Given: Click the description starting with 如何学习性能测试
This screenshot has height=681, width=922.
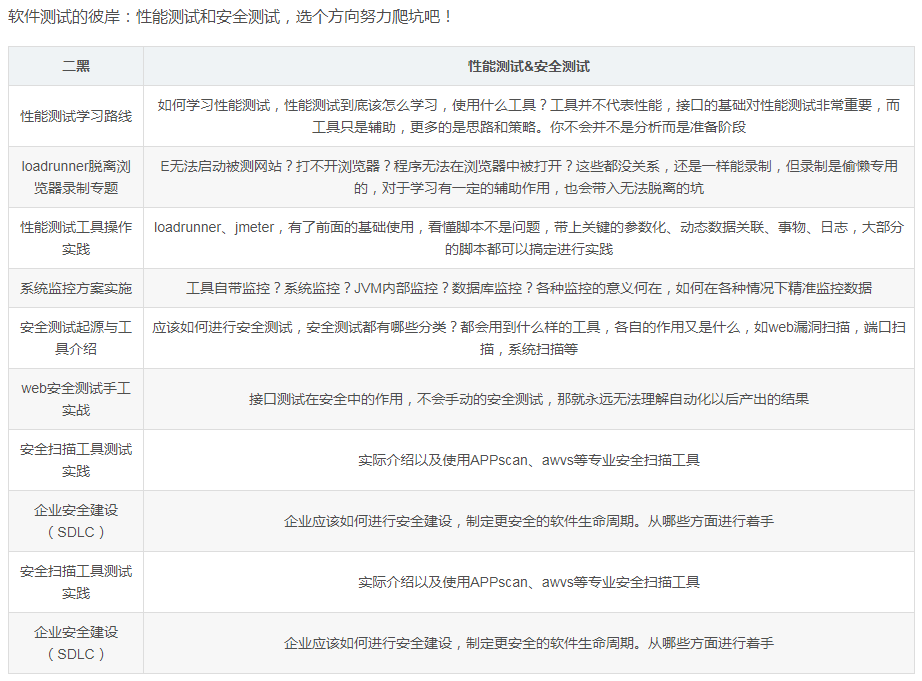Looking at the screenshot, I should [x=529, y=116].
